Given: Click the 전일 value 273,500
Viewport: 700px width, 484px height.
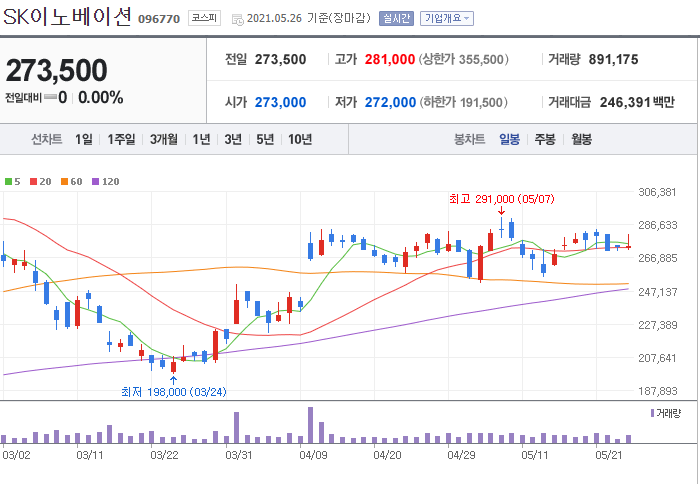Looking at the screenshot, I should (x=280, y=59).
